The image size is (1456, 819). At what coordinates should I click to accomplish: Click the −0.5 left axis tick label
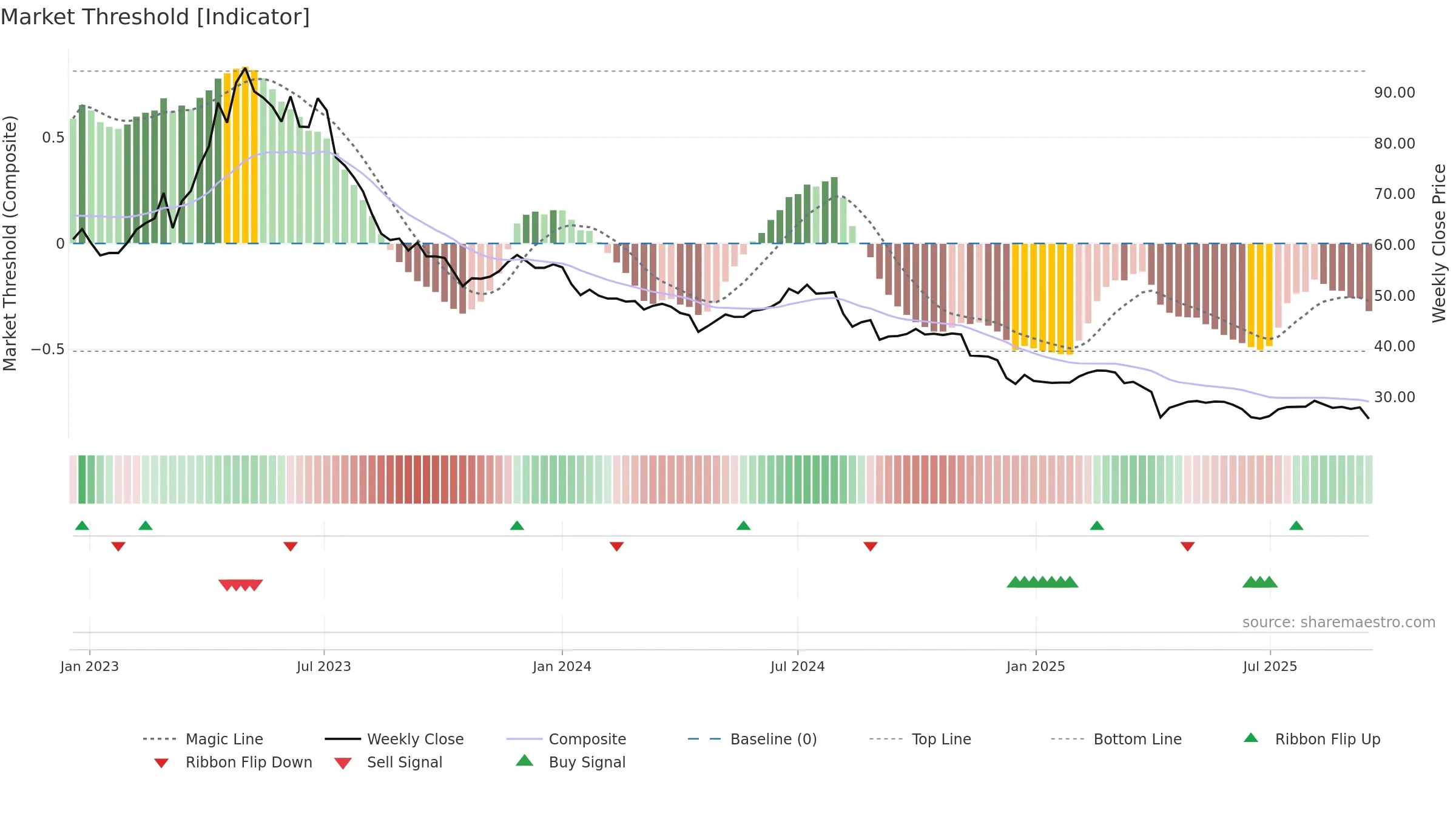pos(48,350)
